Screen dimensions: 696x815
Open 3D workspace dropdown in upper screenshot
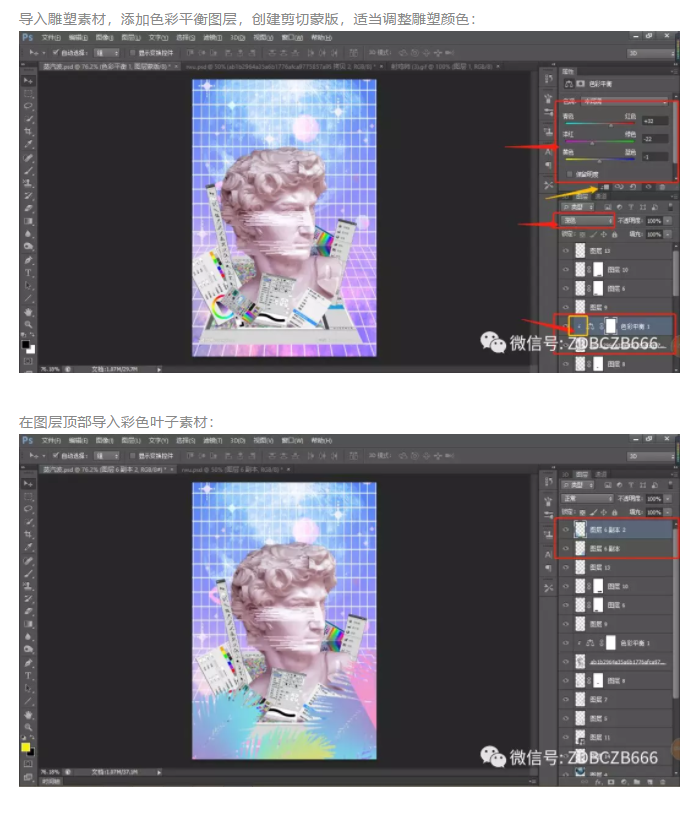(650, 53)
